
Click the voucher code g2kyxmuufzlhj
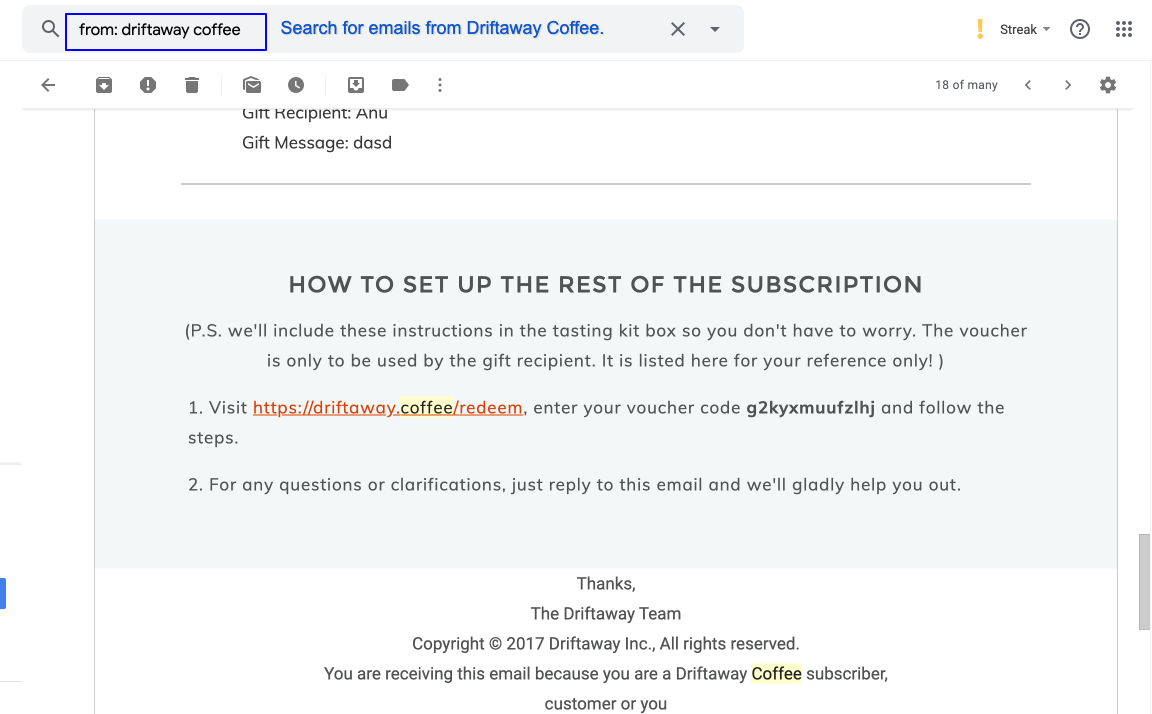click(810, 408)
